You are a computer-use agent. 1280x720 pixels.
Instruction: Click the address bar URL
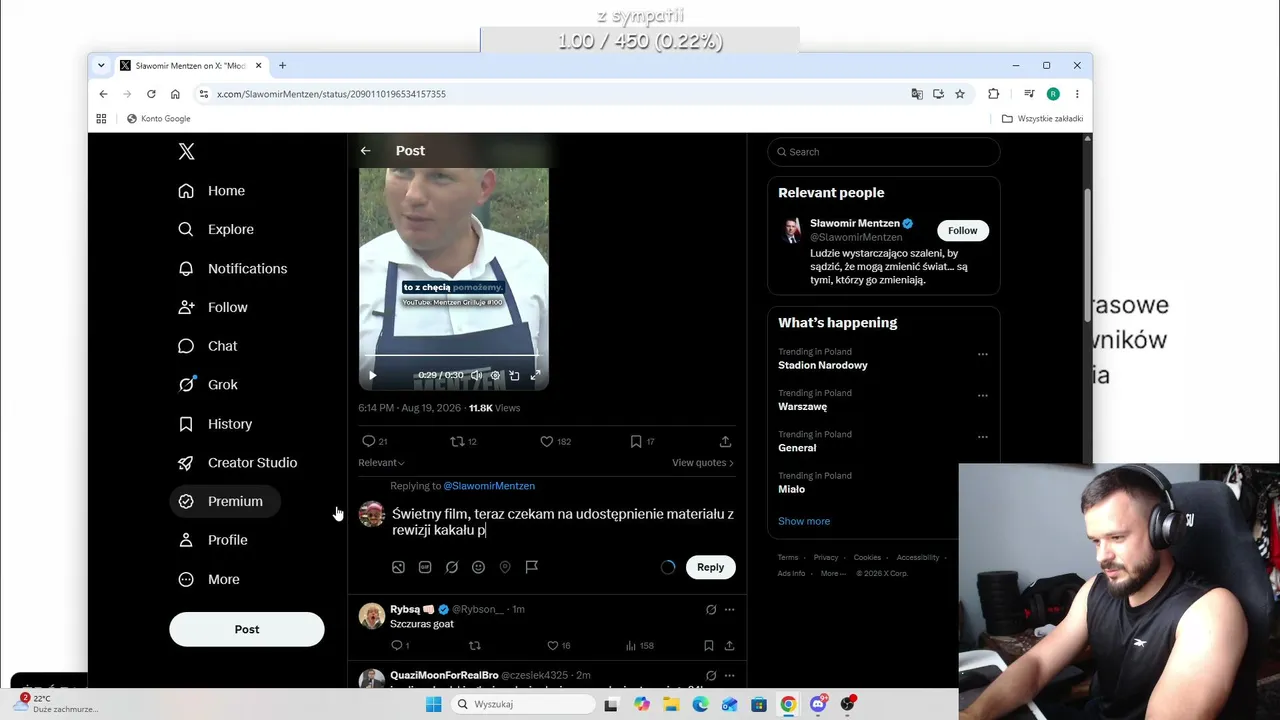click(331, 94)
